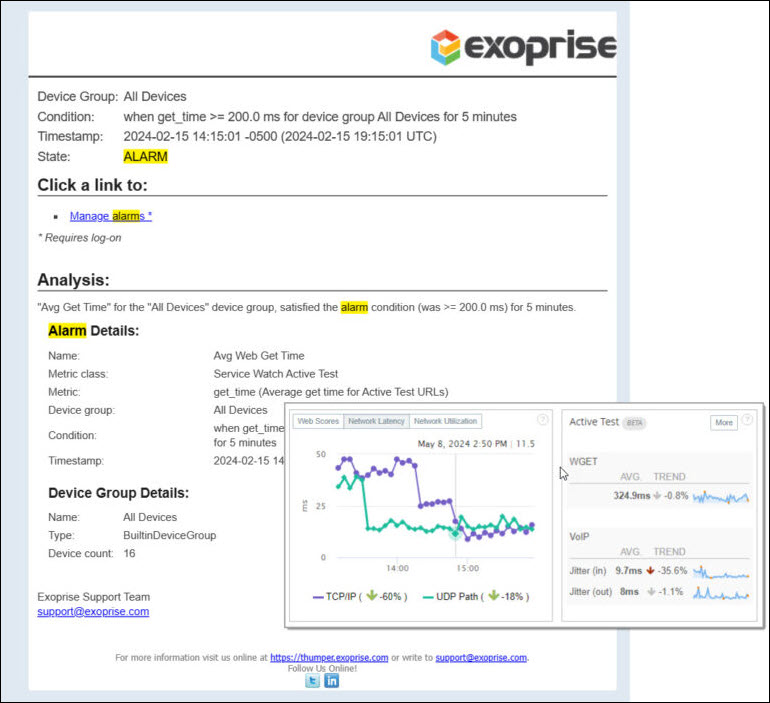Click the highlighted green data point marker
Image resolution: width=770 pixels, height=703 pixels.
click(x=455, y=534)
